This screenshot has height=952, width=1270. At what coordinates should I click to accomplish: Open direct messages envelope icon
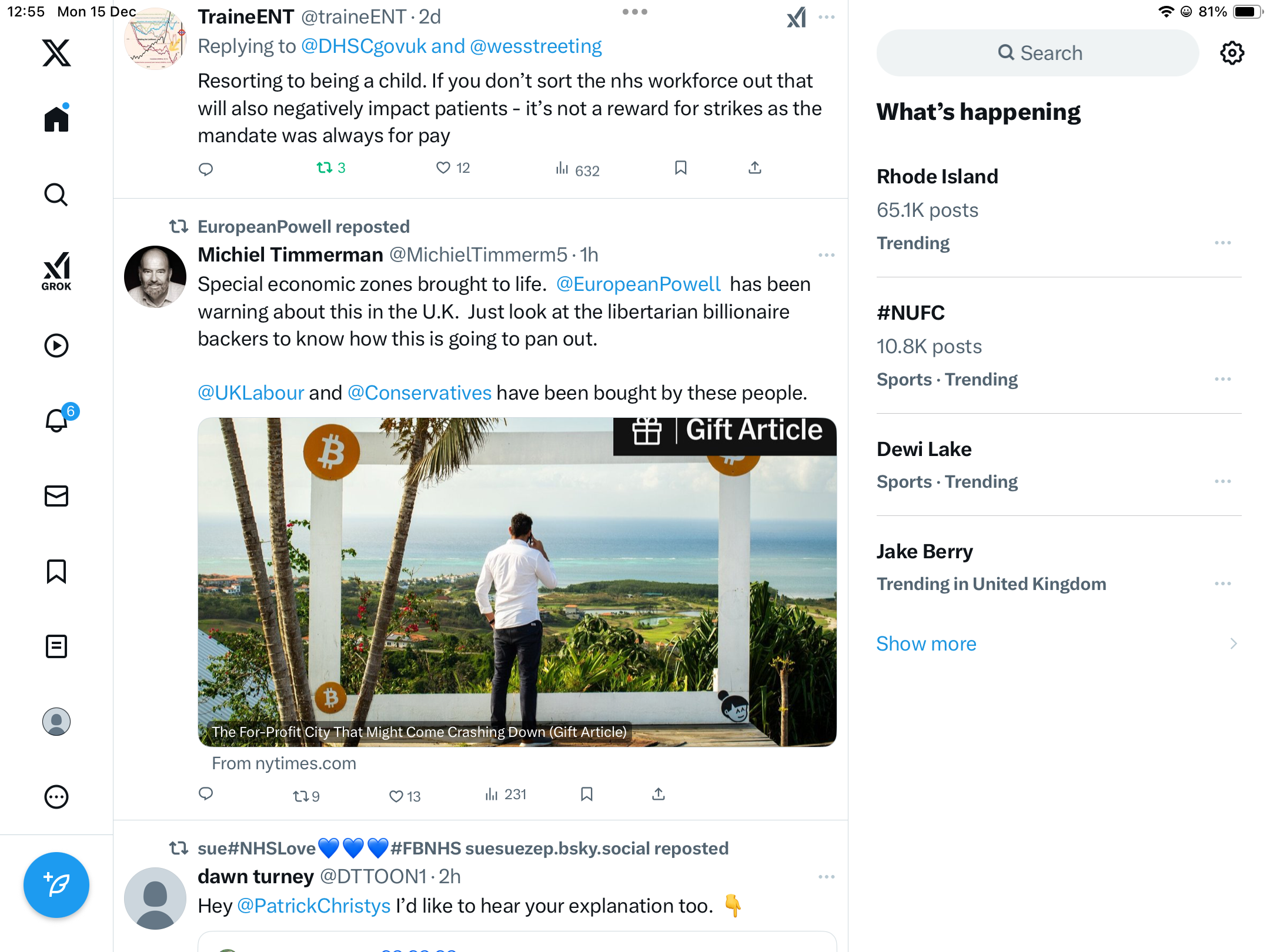tap(56, 496)
